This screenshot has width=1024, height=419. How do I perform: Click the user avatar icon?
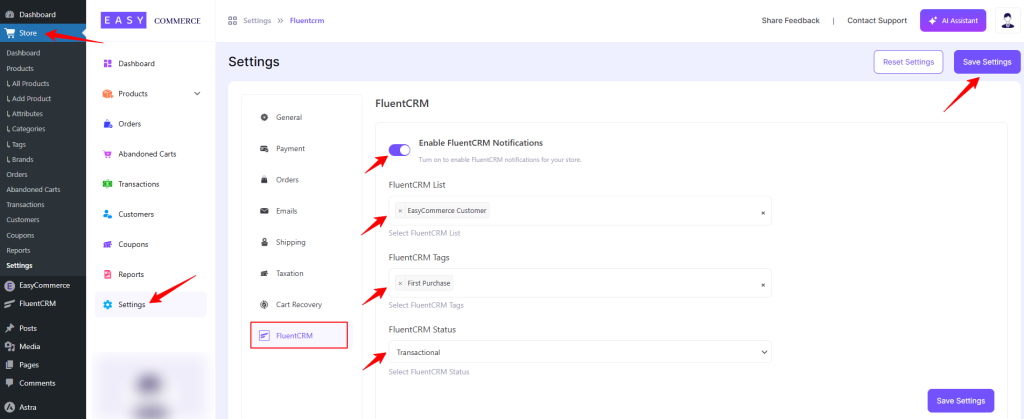pos(1007,20)
